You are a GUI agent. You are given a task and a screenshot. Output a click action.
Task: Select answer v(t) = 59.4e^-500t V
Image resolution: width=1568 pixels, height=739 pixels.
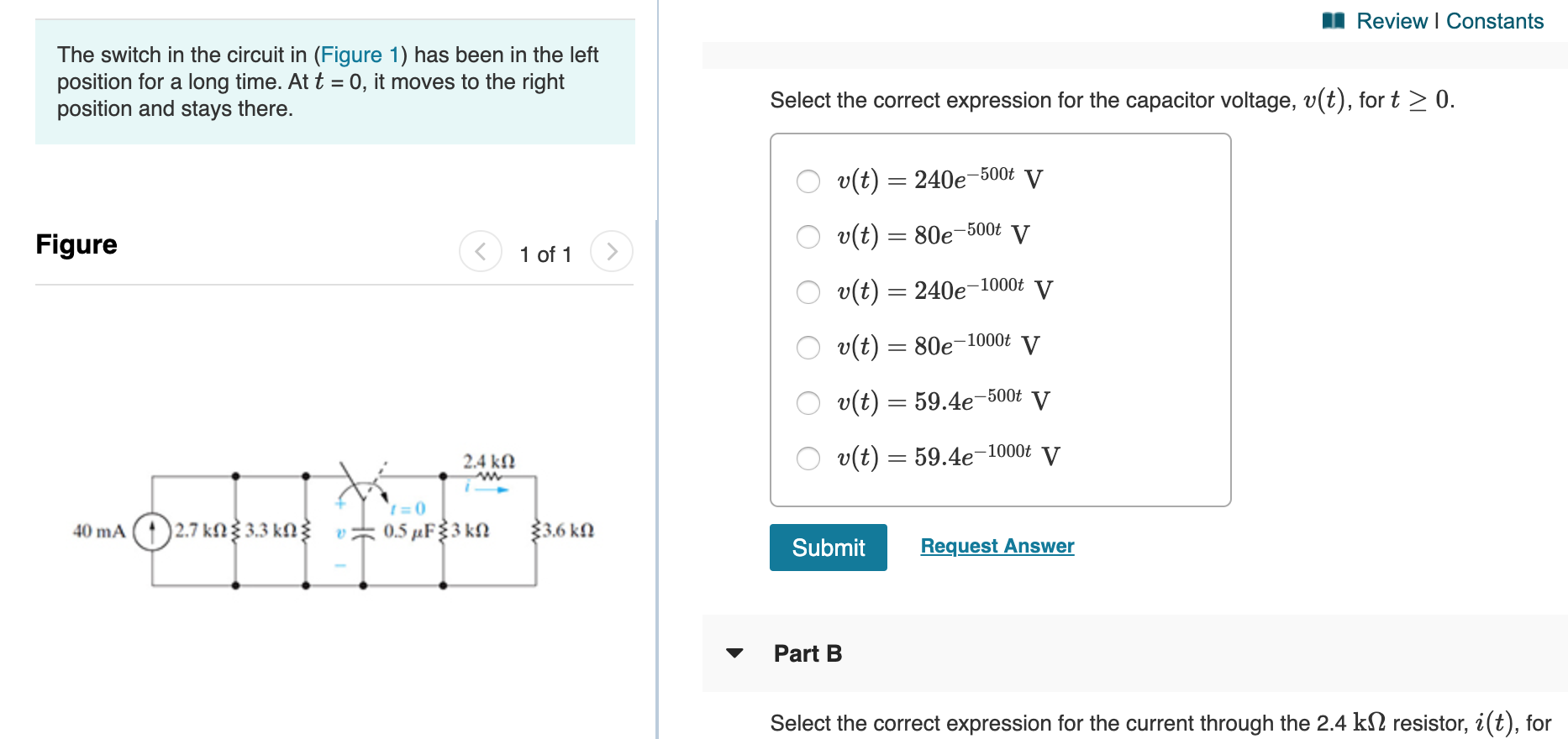pyautogui.click(x=808, y=403)
